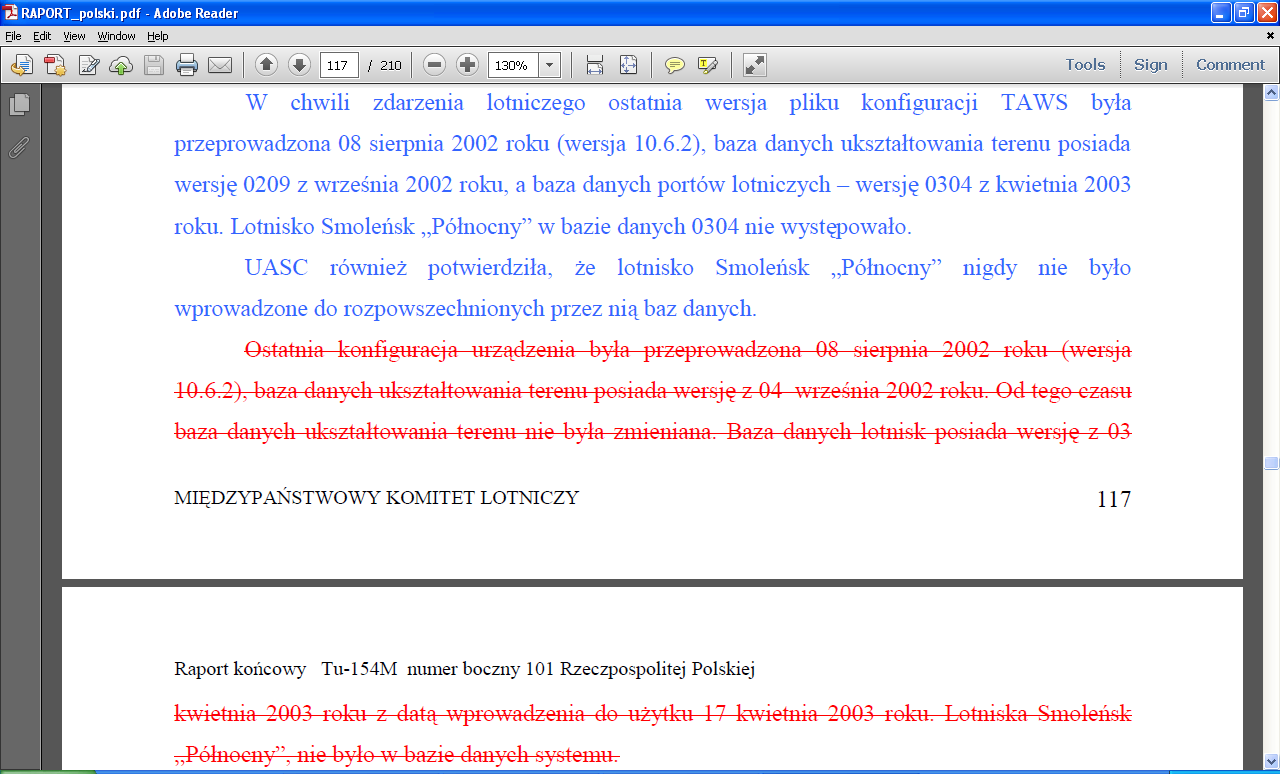Screen dimensions: 1280x774
Task: Open the Tools pane
Action: [x=1085, y=64]
